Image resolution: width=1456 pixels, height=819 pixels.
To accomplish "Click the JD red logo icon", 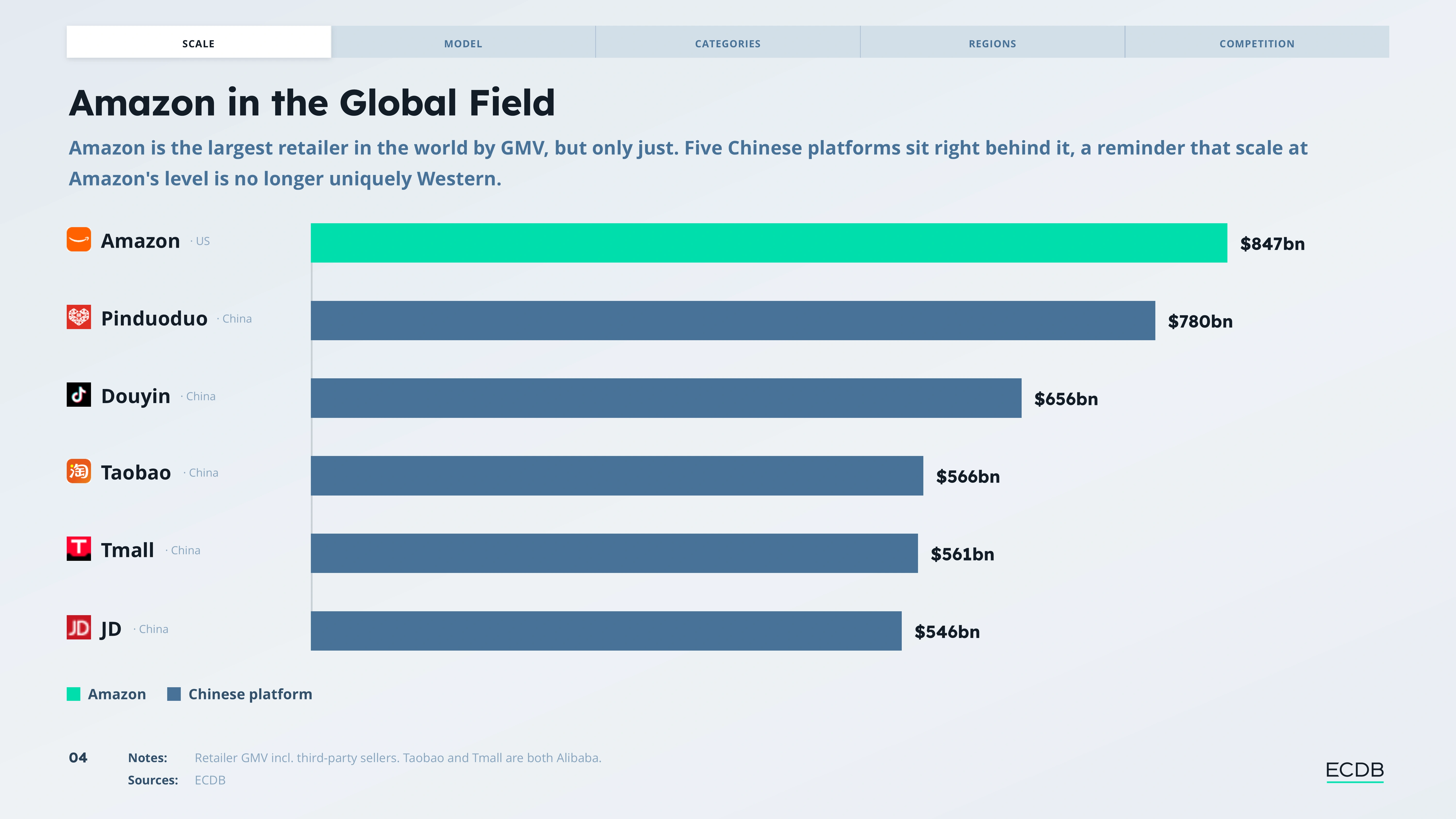I will click(79, 627).
